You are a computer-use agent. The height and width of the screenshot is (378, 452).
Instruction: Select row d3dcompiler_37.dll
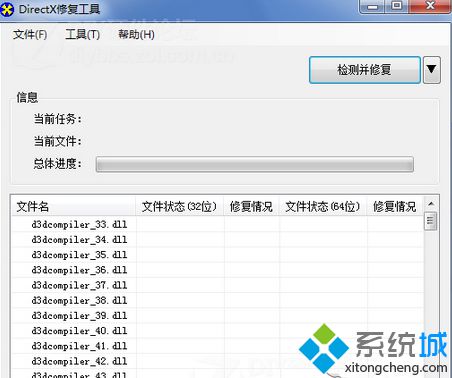(218, 285)
